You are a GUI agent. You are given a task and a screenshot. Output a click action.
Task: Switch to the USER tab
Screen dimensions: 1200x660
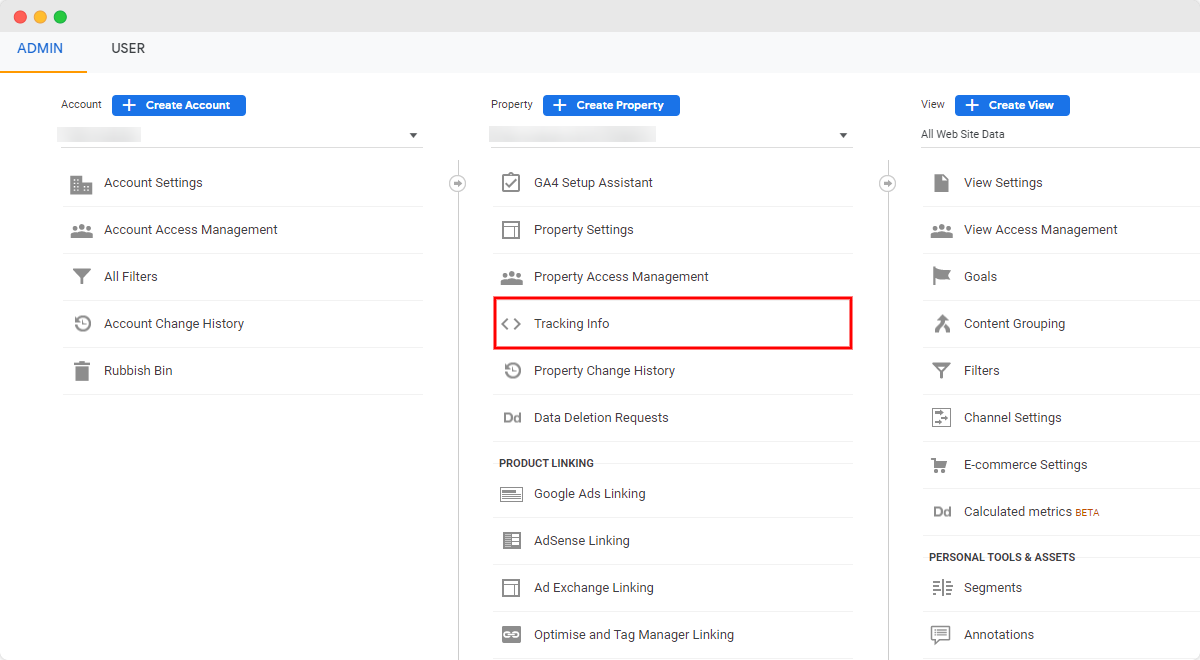[128, 48]
